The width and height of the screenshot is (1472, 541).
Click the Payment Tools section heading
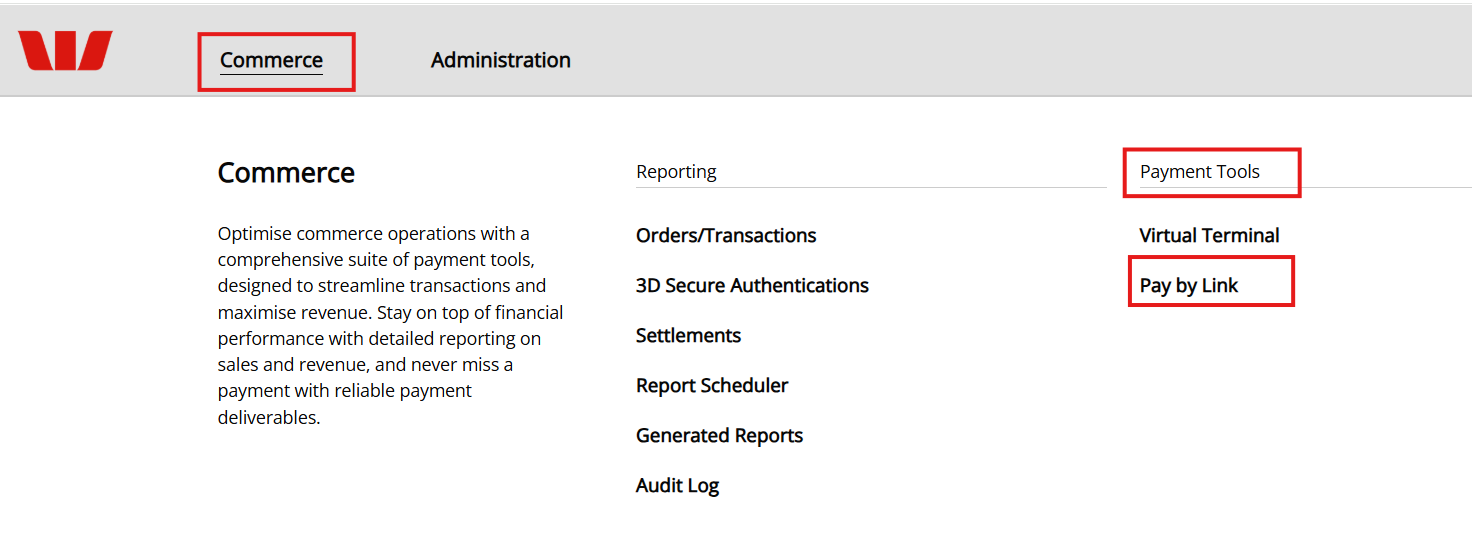(x=1200, y=171)
